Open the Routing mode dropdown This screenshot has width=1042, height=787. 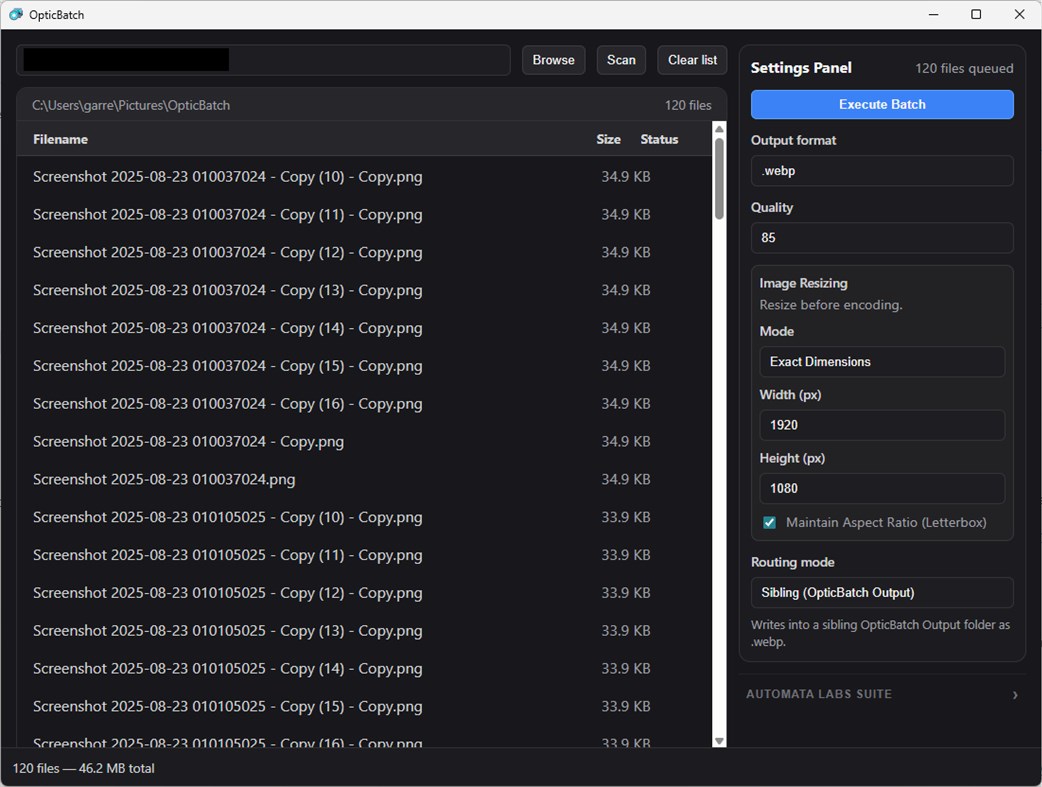pos(881,592)
